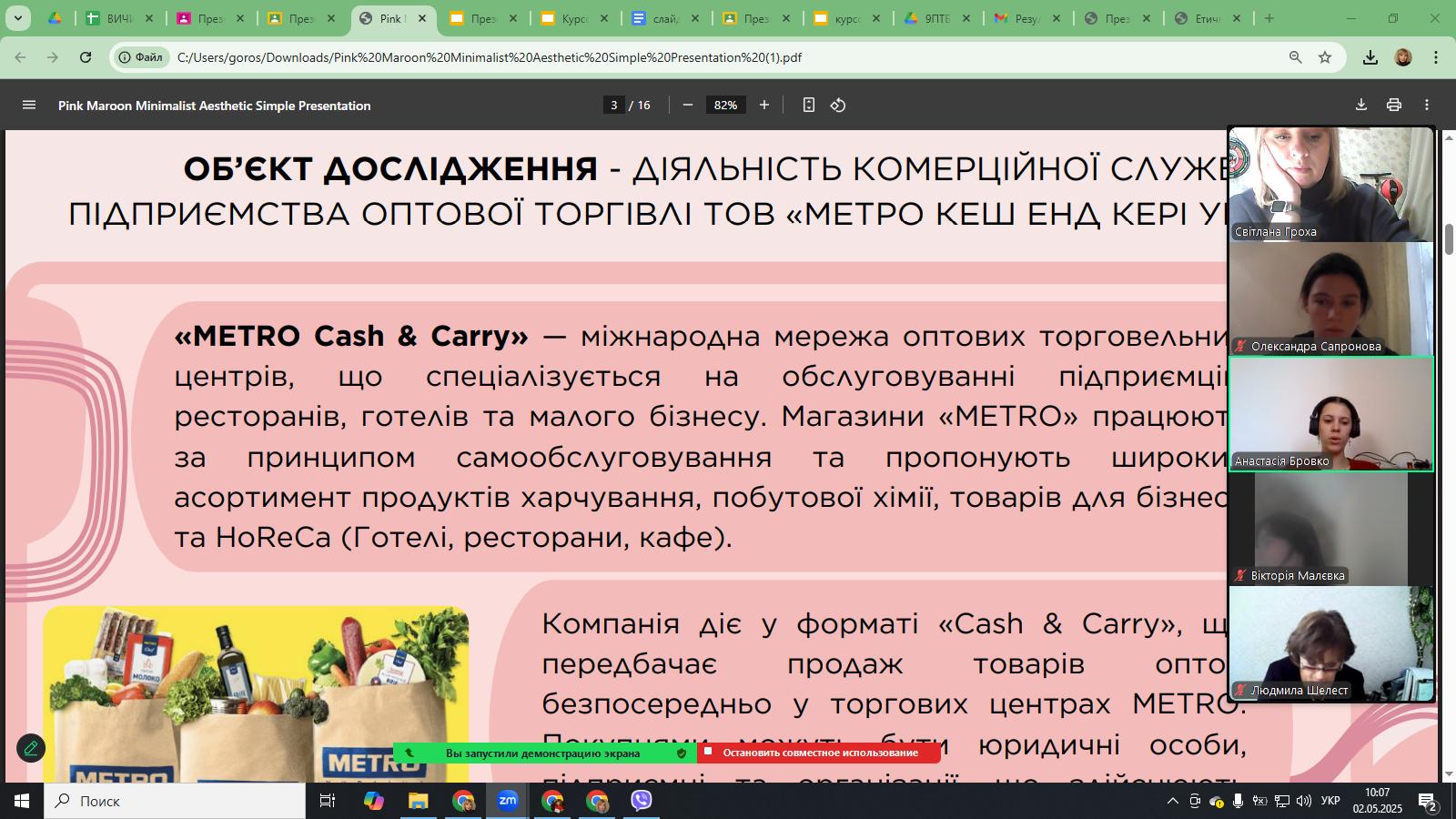This screenshot has height=819, width=1456.
Task: Open PDF viewer more actions menu
Action: coord(1427,106)
